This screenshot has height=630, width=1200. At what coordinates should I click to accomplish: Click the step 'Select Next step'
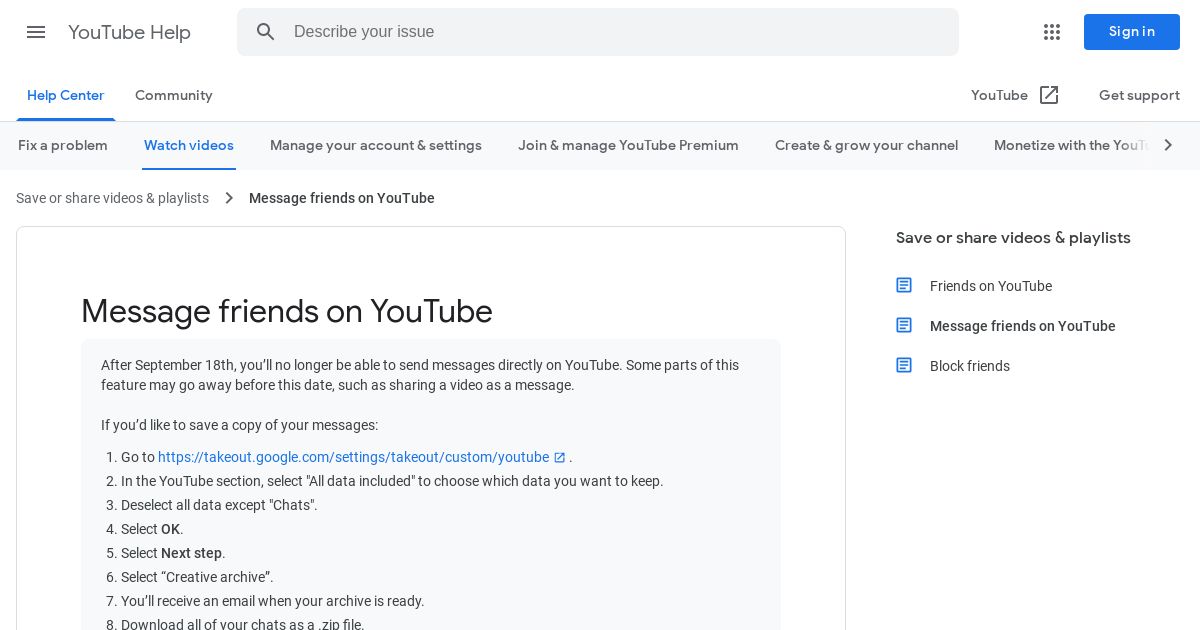173,553
